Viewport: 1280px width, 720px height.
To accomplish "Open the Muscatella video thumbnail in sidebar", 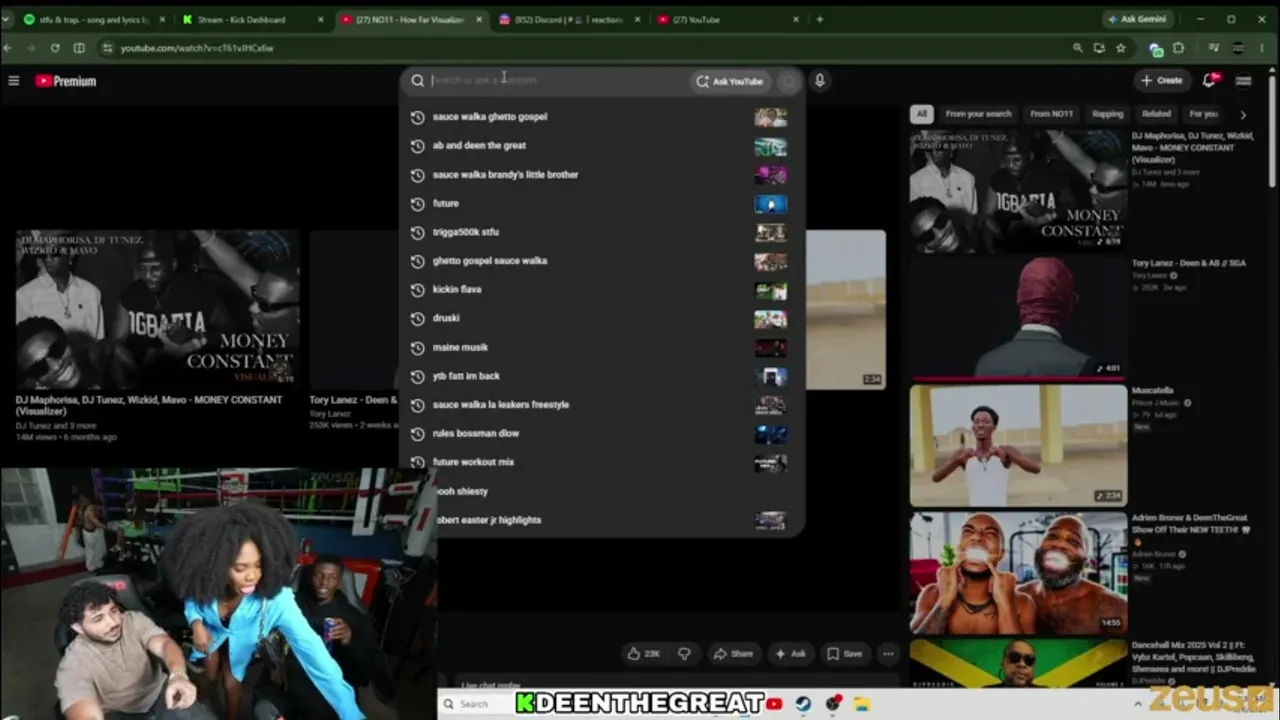I will click(x=1018, y=445).
